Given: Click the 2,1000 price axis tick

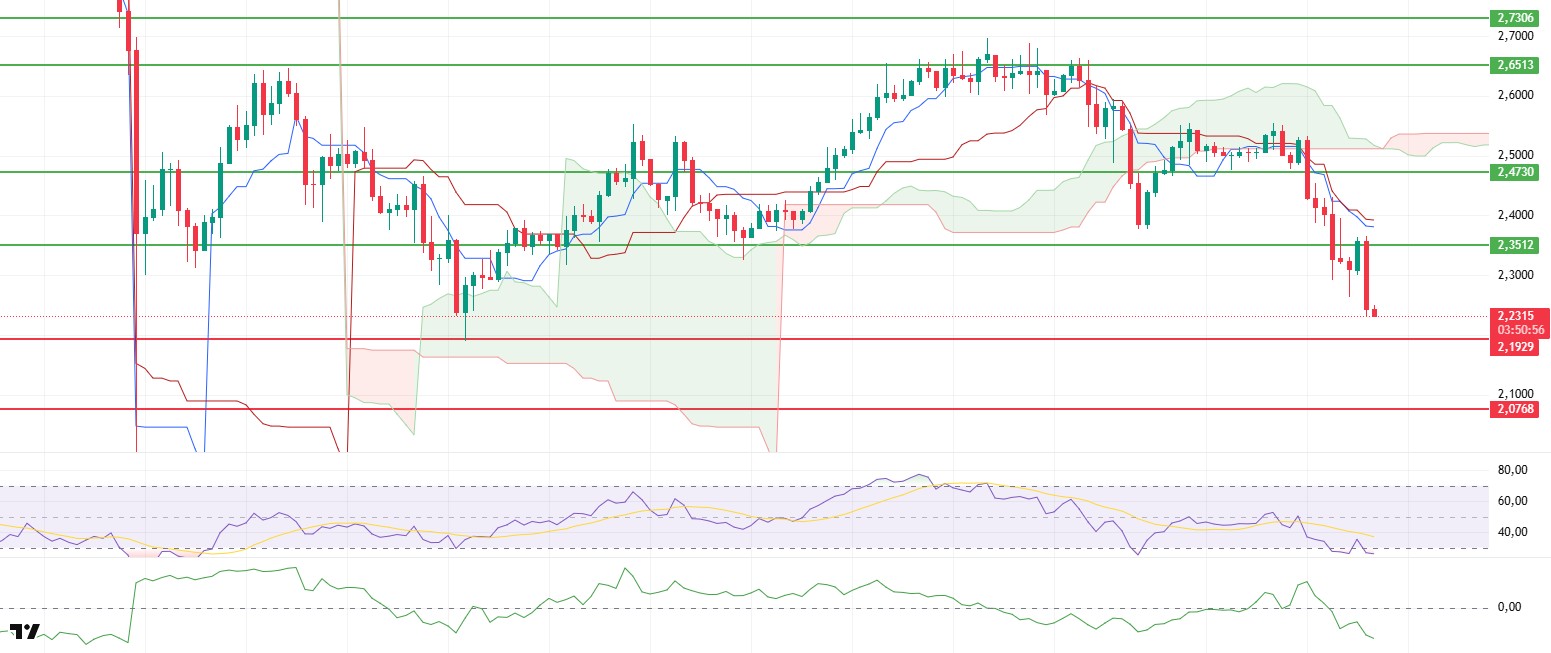Looking at the screenshot, I should pos(1516,394).
